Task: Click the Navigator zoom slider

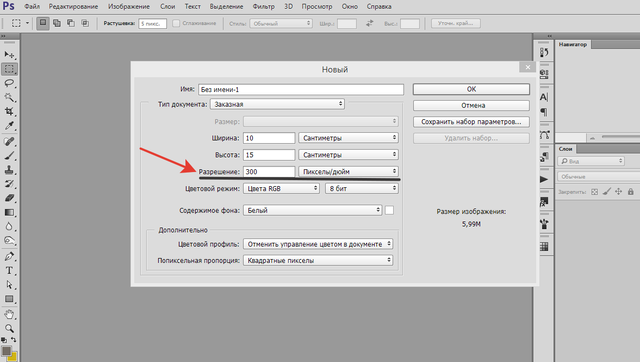Action: [620, 138]
